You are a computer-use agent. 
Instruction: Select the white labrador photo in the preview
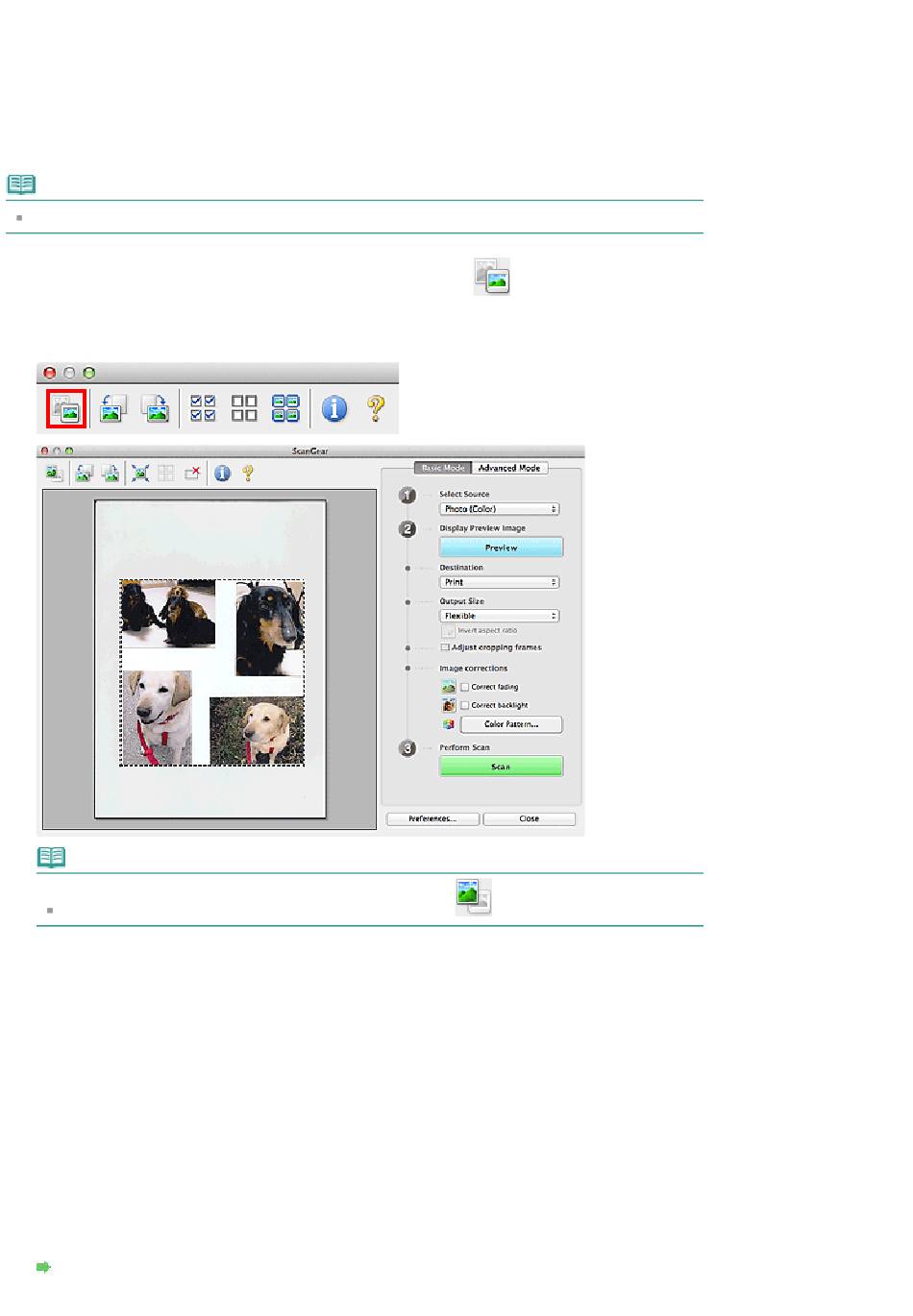click(158, 718)
